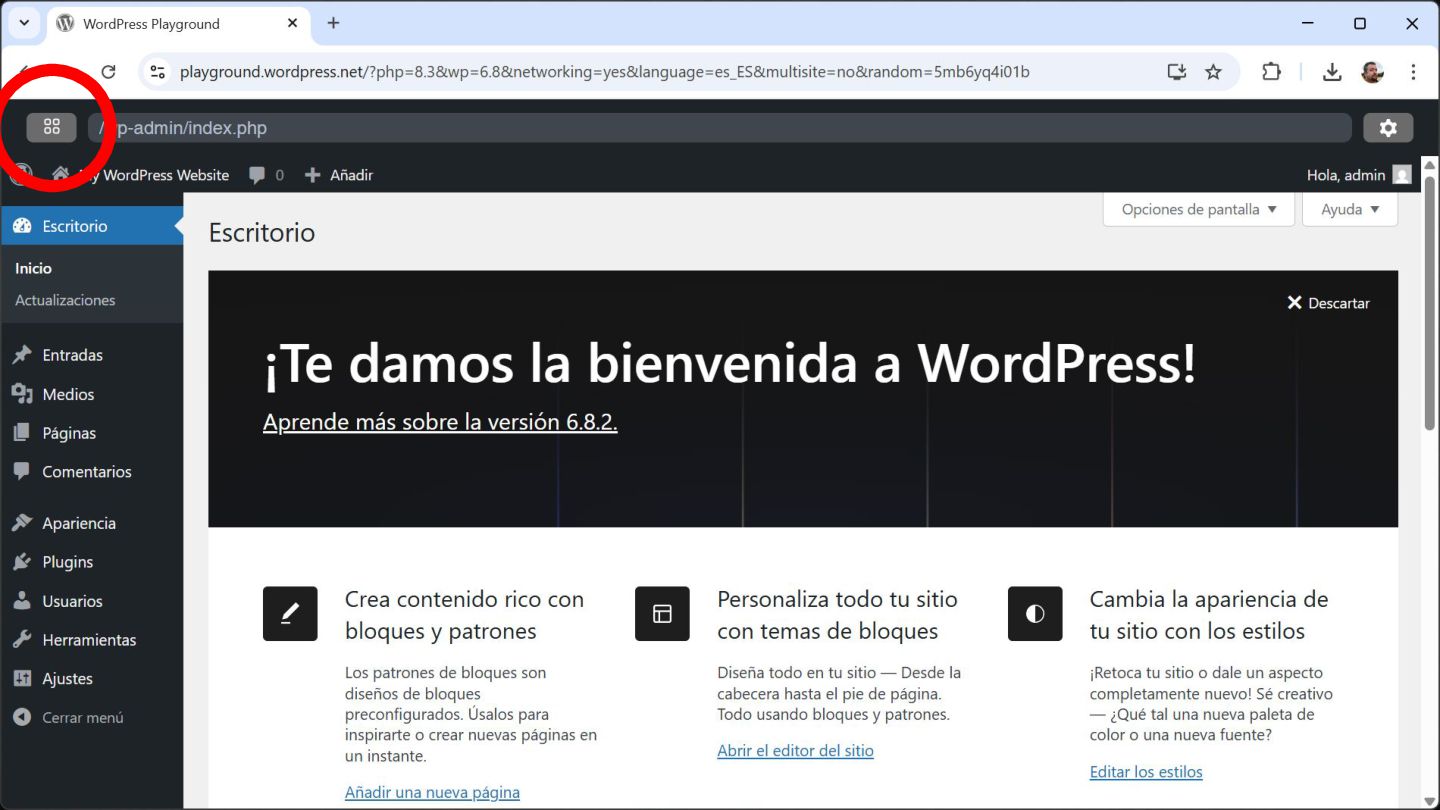Open the Medios menu label
The width and height of the screenshot is (1440, 810).
68,394
